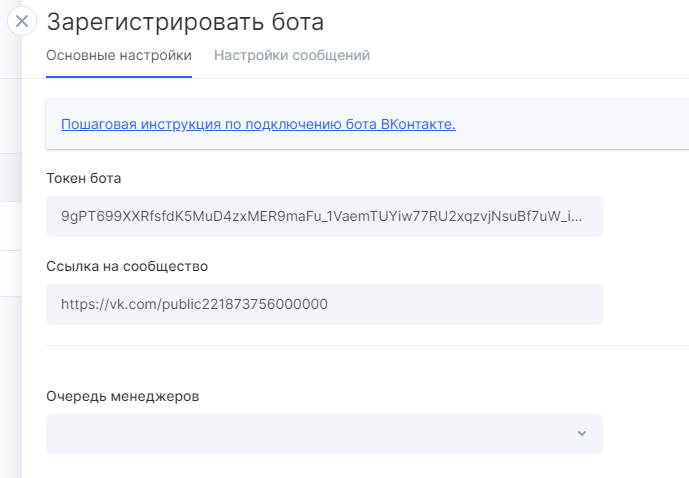Open the VKontakte step-by-step instruction link

pyautogui.click(x=258, y=124)
